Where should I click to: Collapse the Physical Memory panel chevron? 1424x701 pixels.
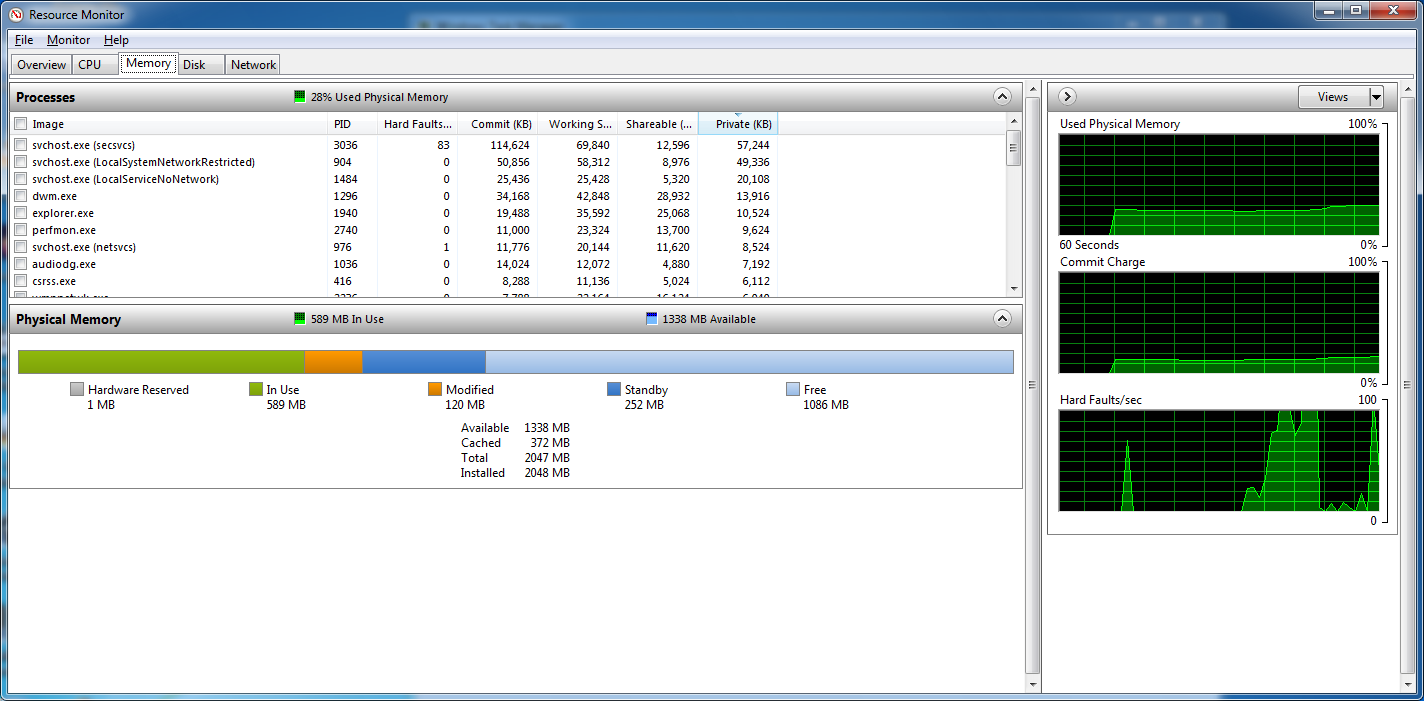[x=1002, y=319]
